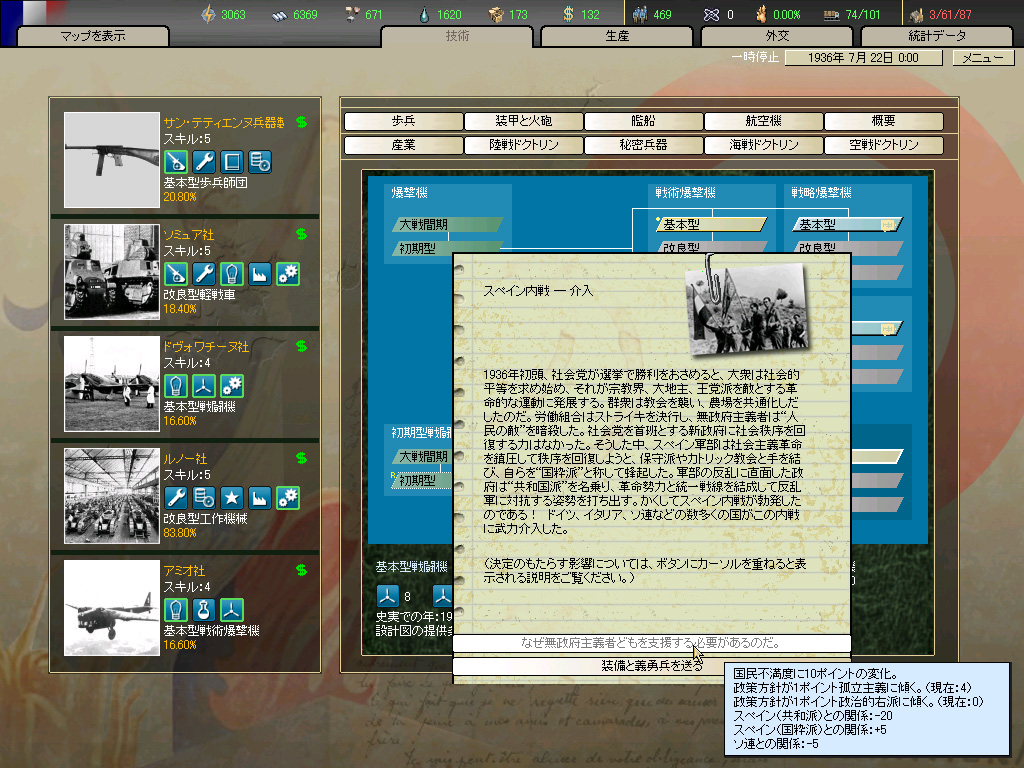This screenshot has height=768, width=1024.
Task: Click the ルノー社 factory photo thumbnail
Action: point(112,496)
